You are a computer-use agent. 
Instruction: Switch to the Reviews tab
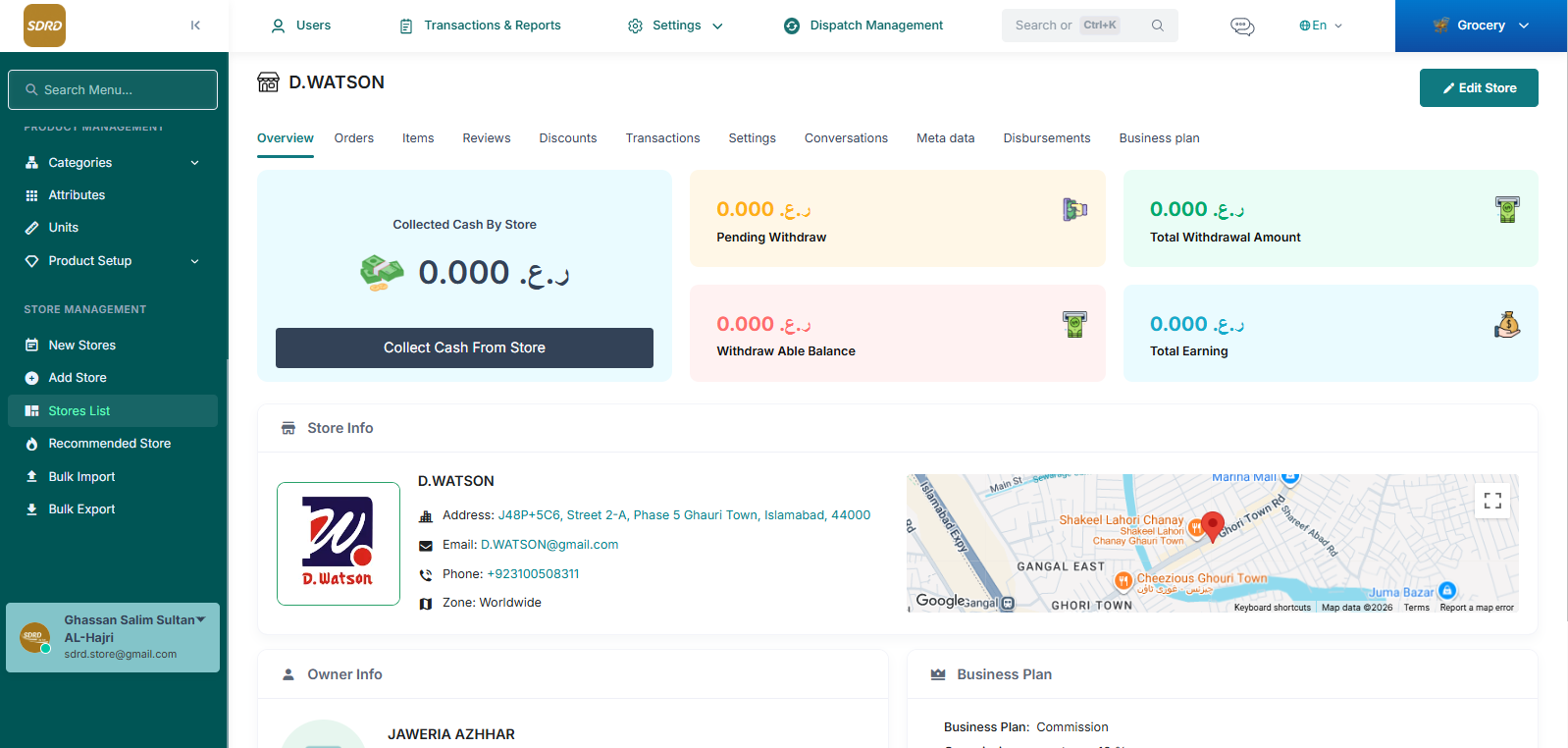[487, 138]
